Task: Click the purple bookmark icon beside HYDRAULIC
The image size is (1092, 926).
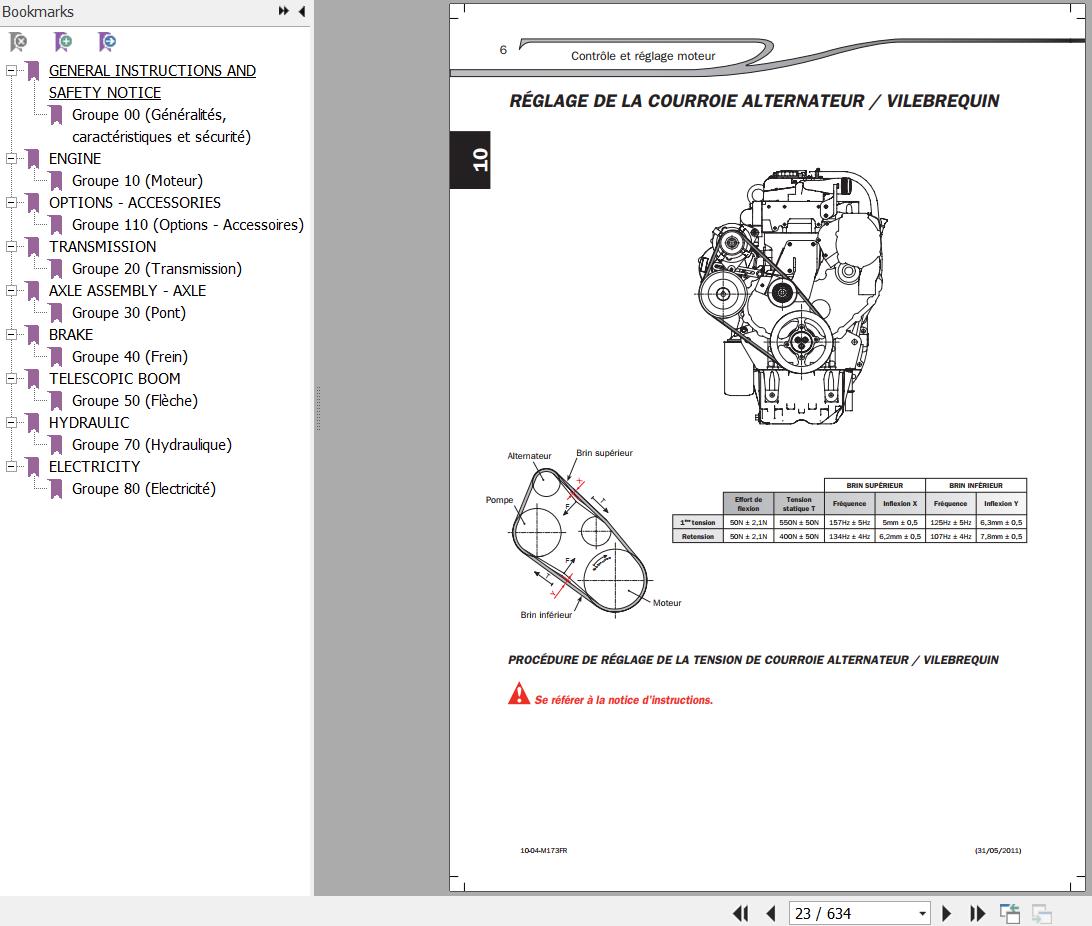Action: (x=32, y=423)
